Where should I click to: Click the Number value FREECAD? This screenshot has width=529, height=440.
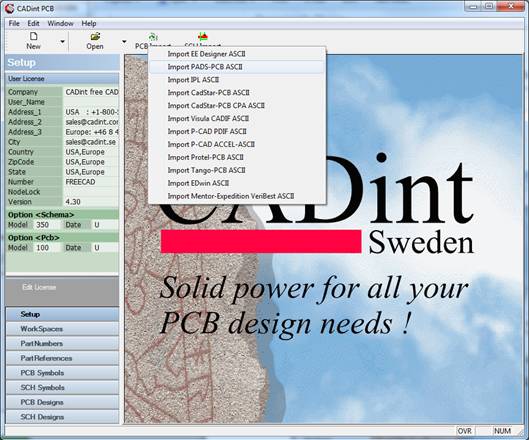click(91, 182)
